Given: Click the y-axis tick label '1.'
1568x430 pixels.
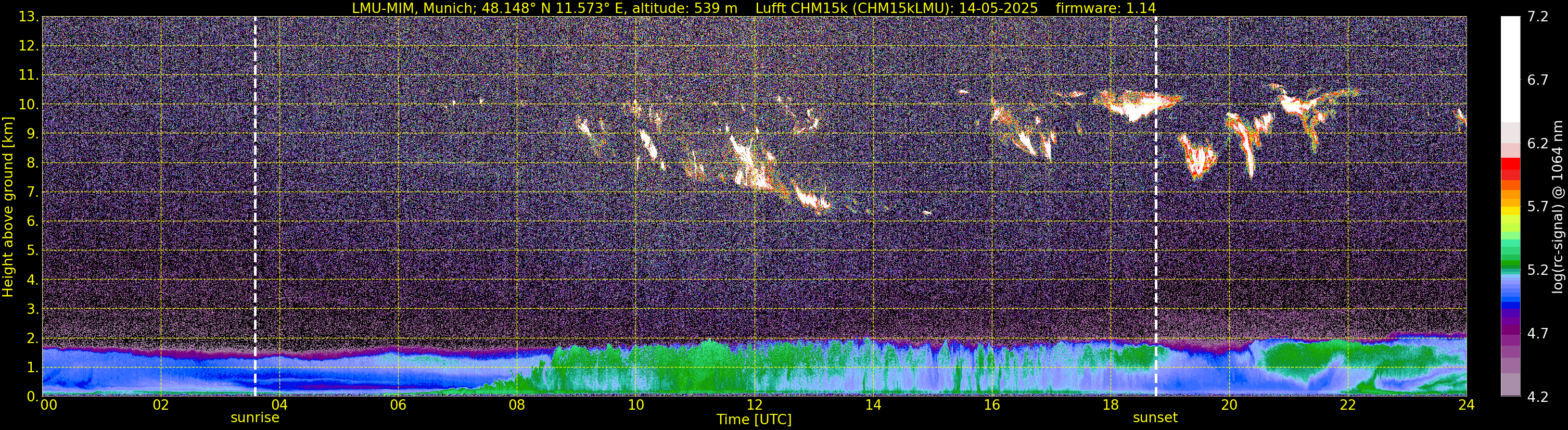Looking at the screenshot, I should (x=33, y=368).
